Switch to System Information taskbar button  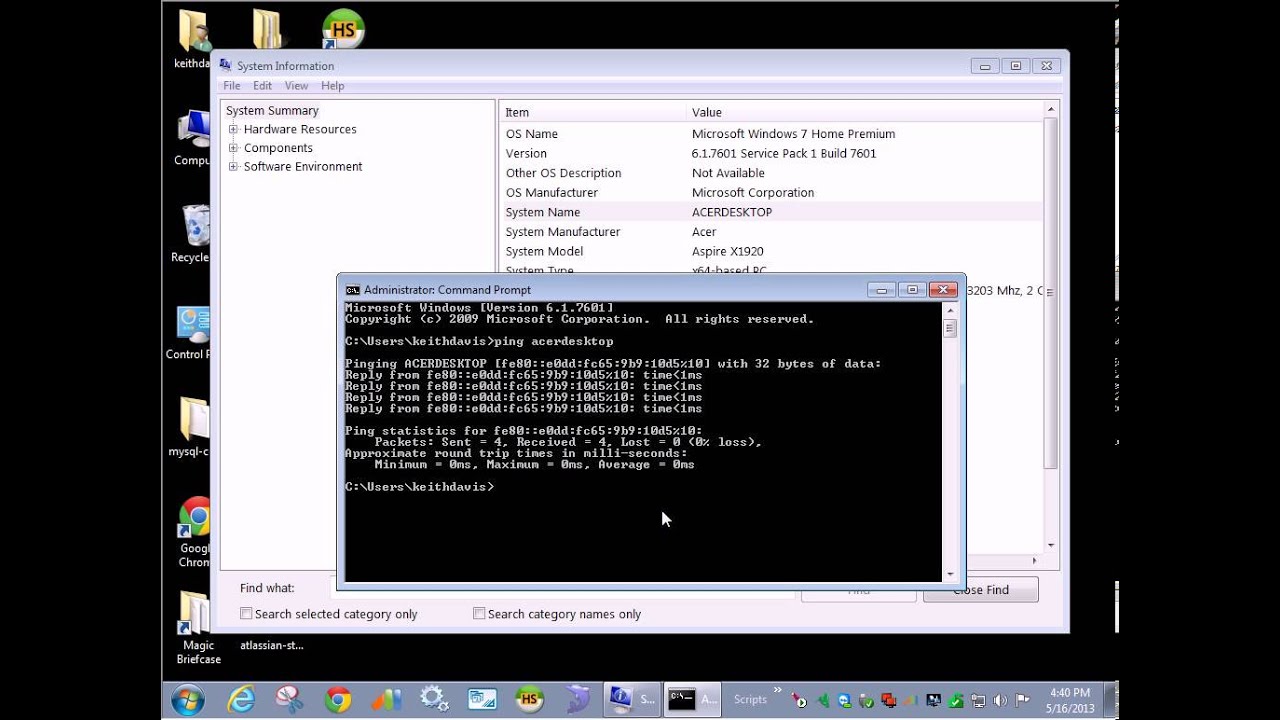click(x=632, y=699)
